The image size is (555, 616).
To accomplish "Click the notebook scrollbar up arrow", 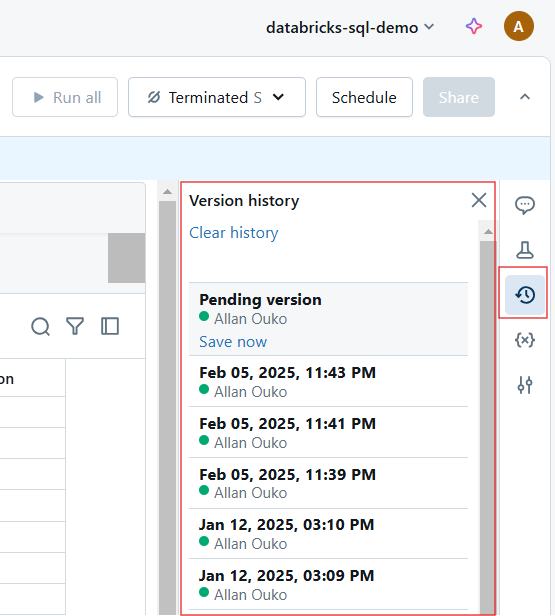I will point(167,192).
